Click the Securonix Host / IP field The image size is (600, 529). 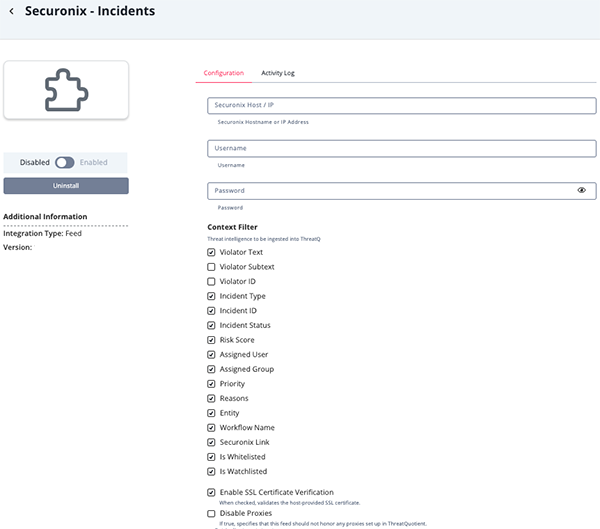pos(402,105)
